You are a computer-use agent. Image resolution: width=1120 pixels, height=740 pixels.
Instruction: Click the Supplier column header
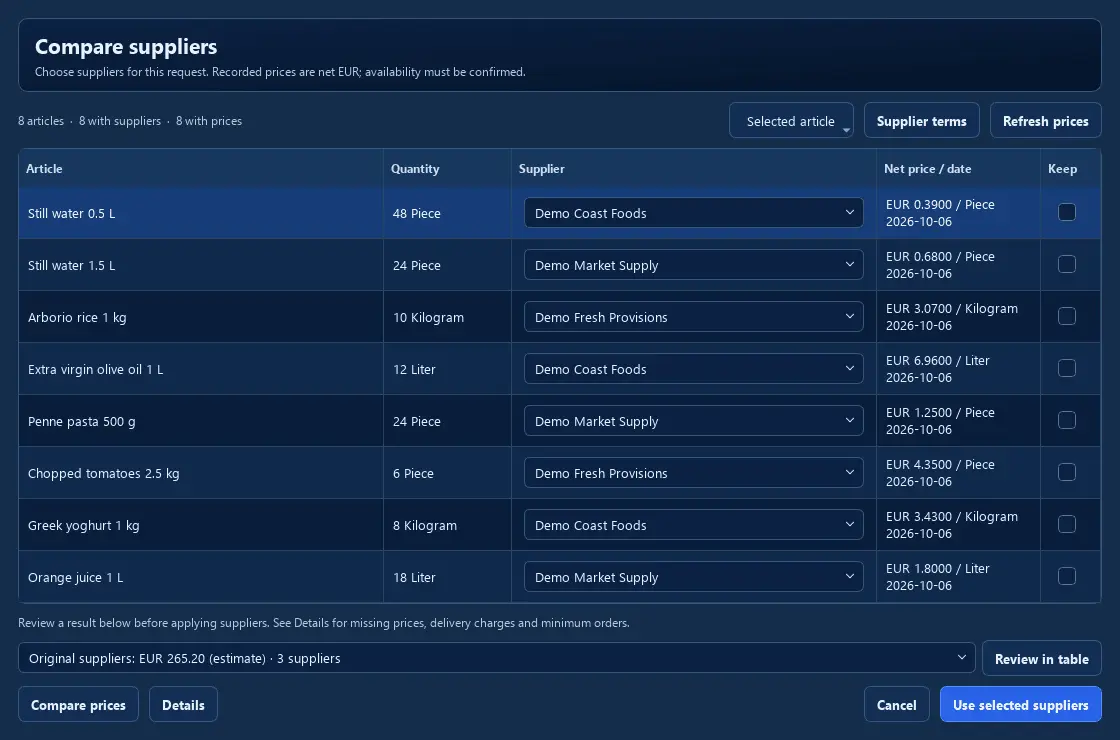pyautogui.click(x=694, y=169)
